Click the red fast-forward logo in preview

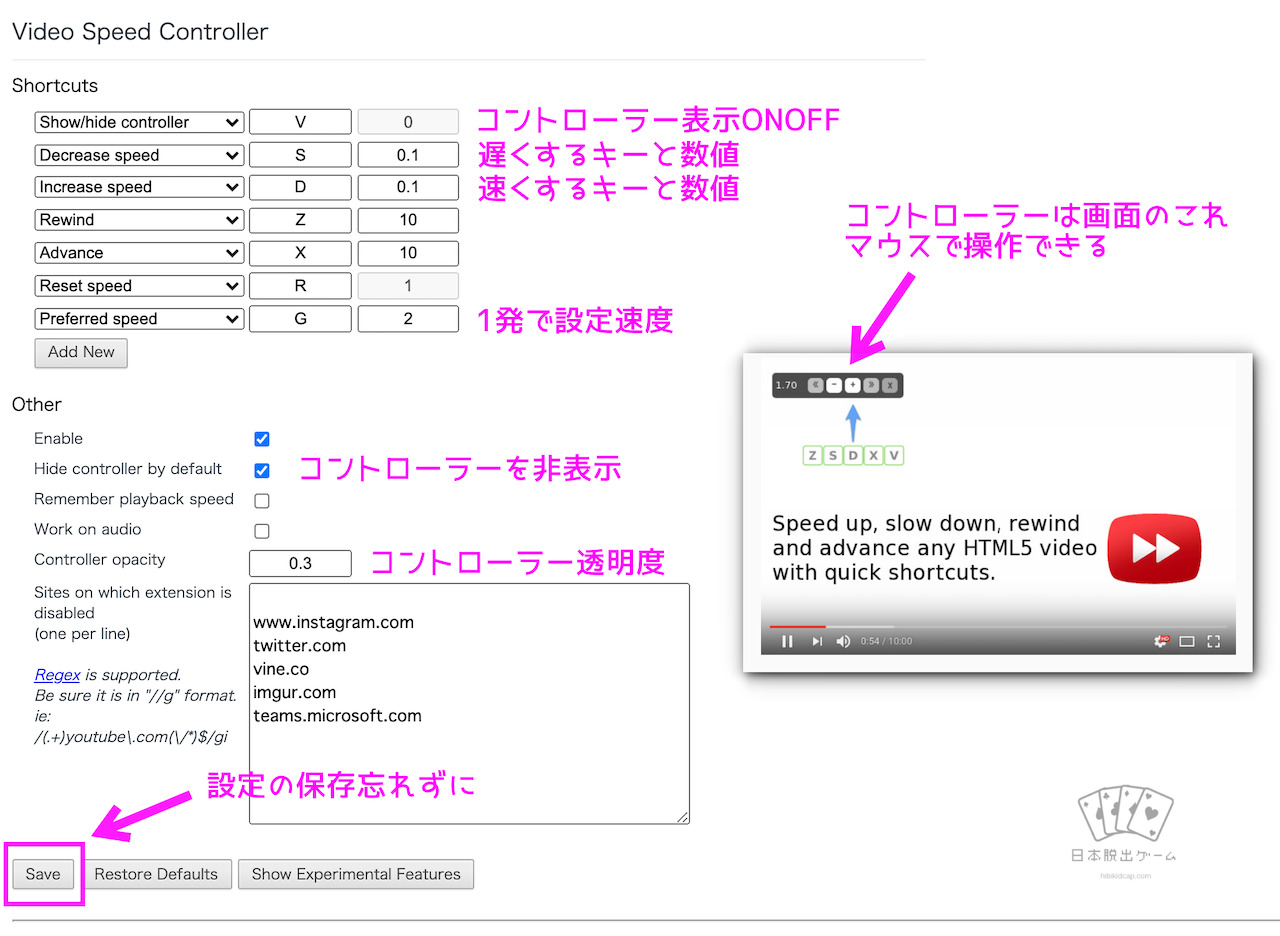coord(1154,548)
